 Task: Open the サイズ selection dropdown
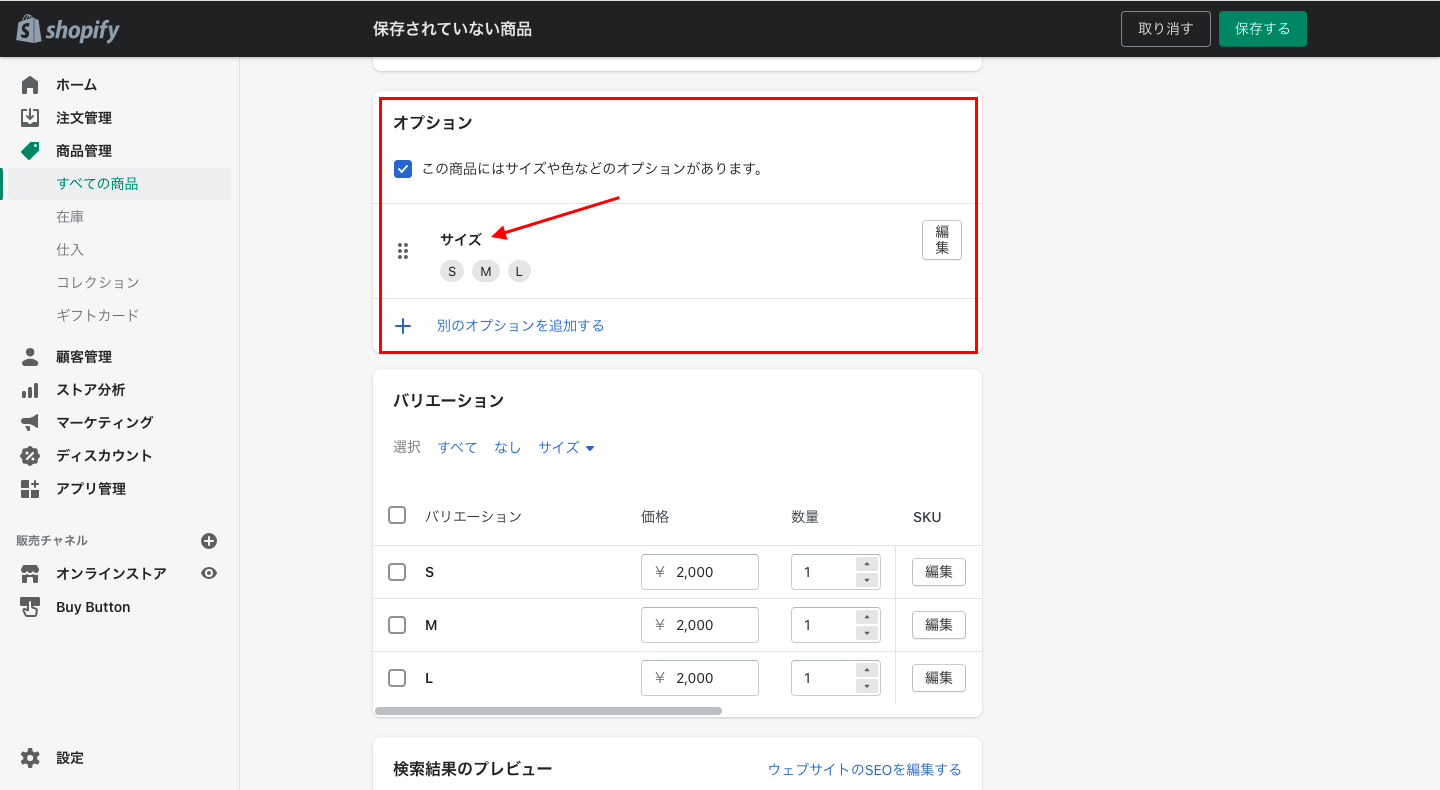tap(566, 448)
